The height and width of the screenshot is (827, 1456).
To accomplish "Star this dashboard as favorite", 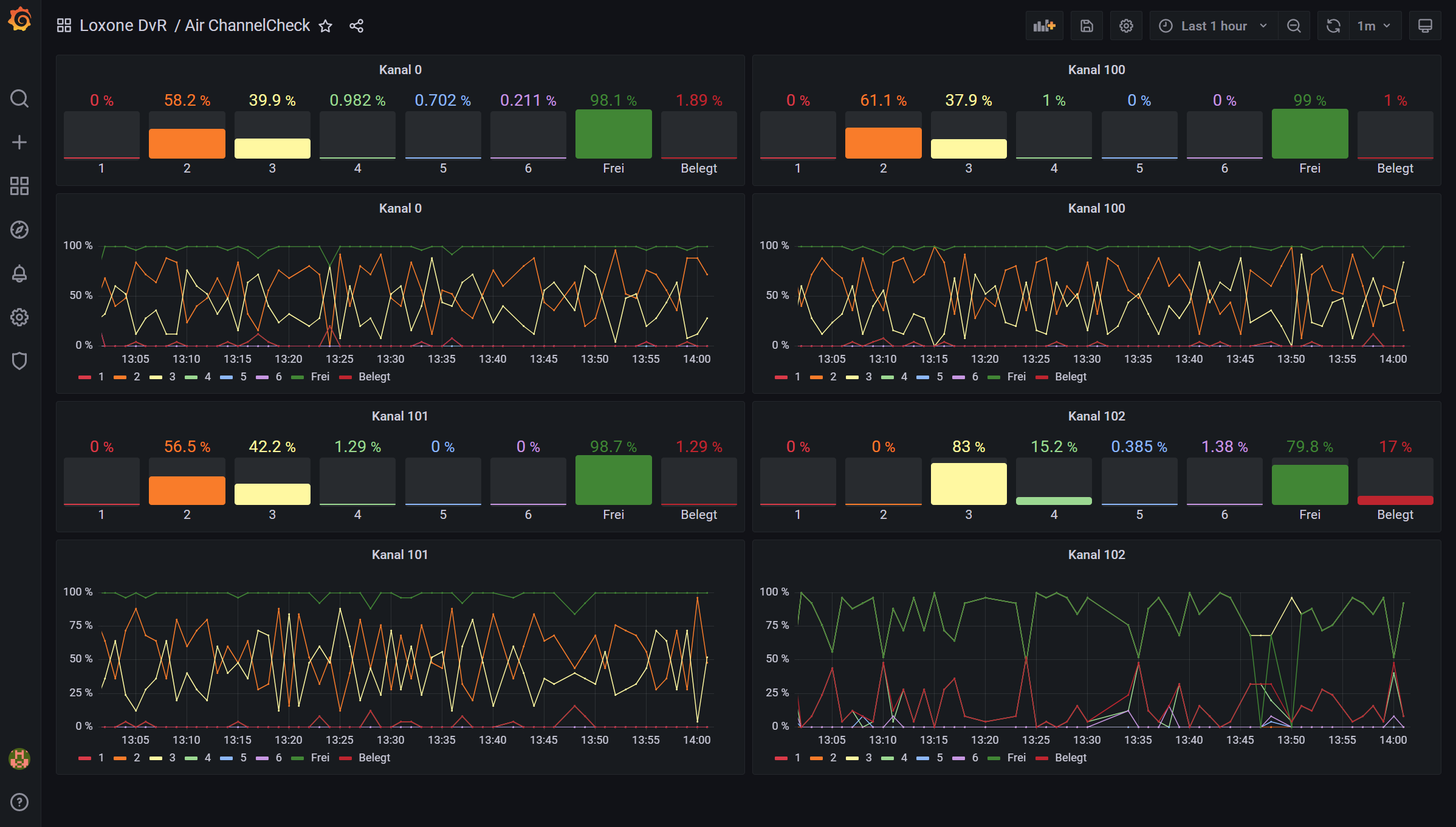I will tap(326, 26).
